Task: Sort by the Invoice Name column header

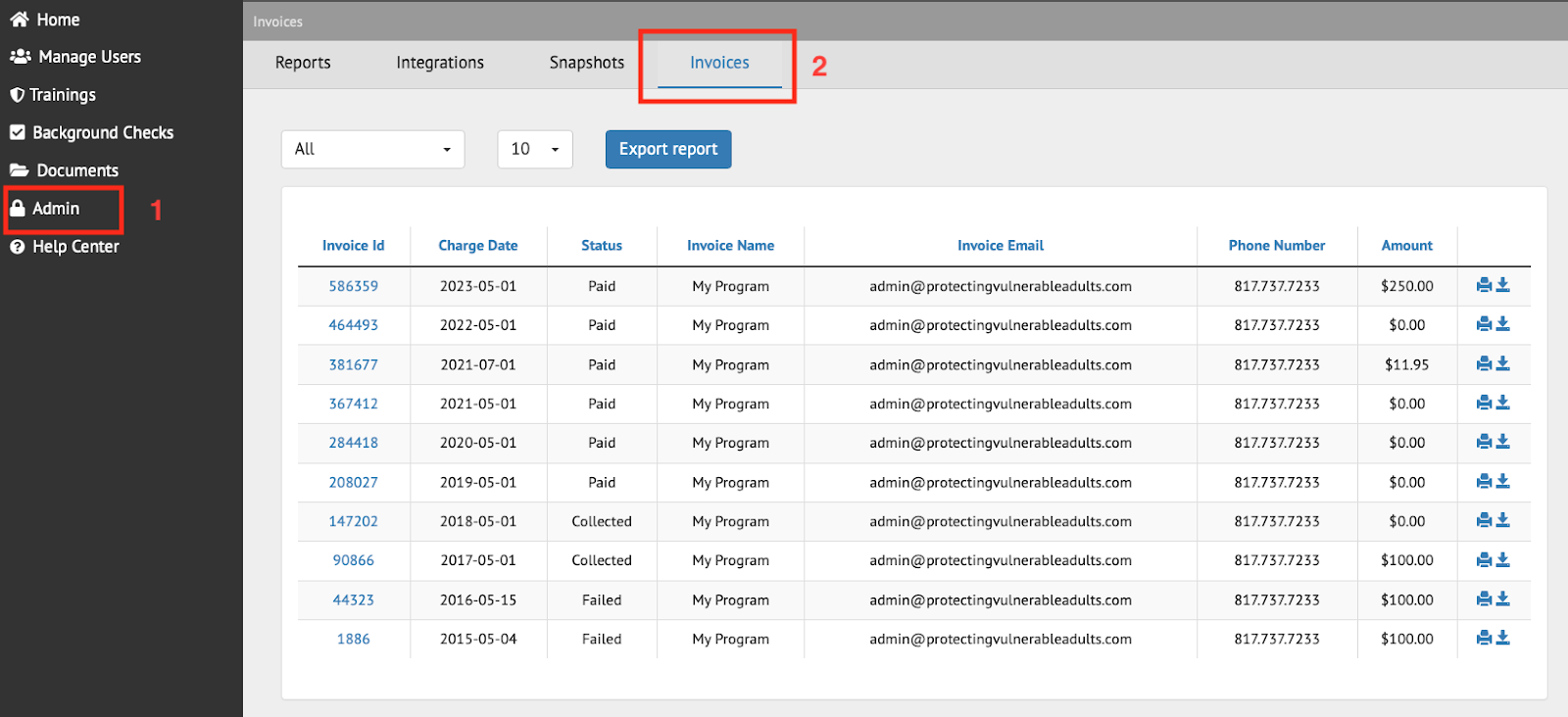Action: click(731, 246)
